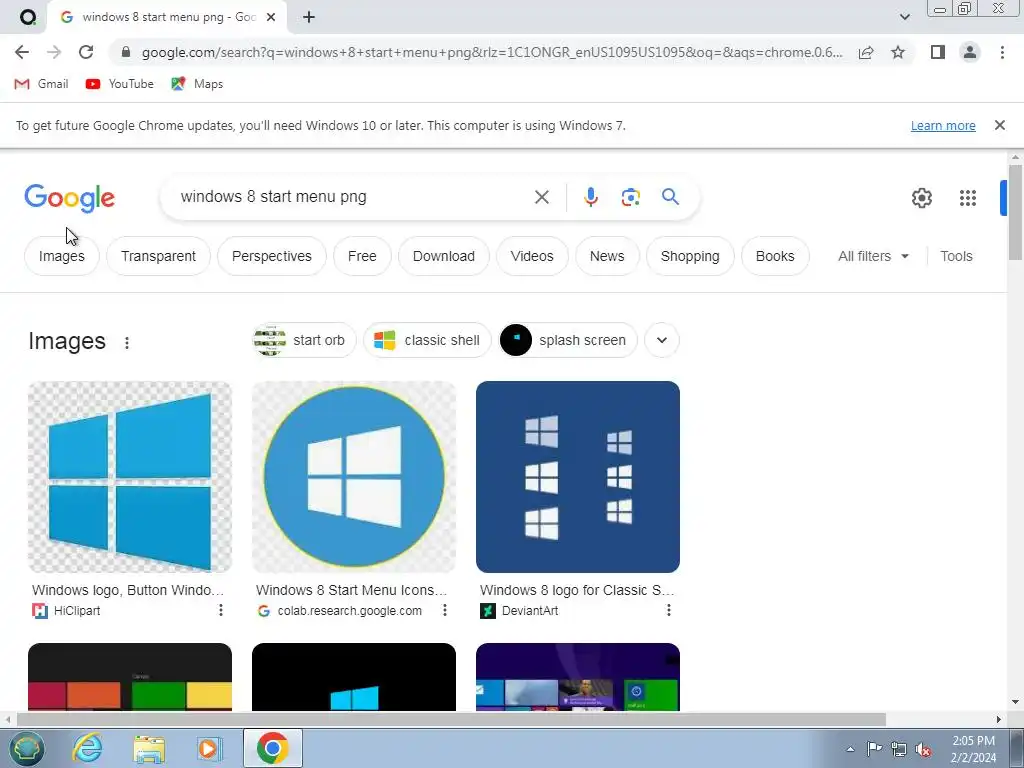The height and width of the screenshot is (768, 1024).
Task: Go back to the previous page
Action: click(x=22, y=52)
